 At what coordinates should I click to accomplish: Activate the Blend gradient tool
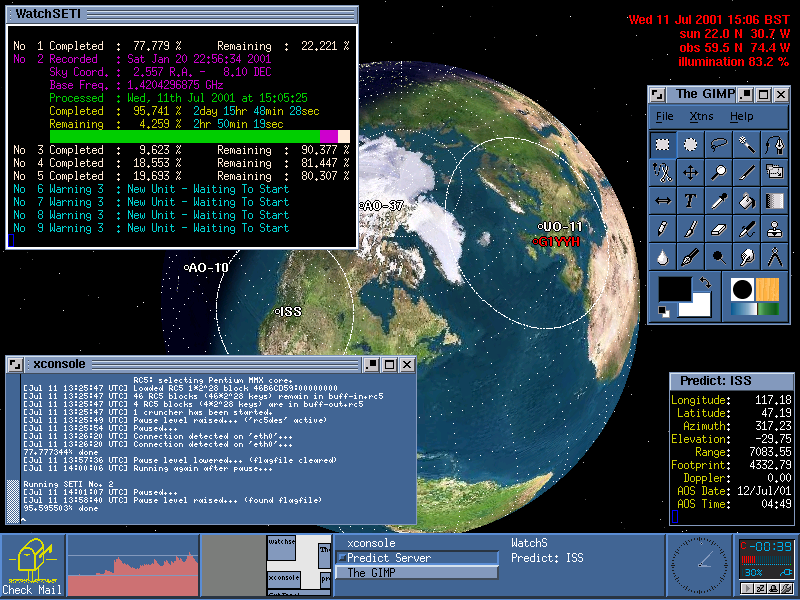pos(774,201)
